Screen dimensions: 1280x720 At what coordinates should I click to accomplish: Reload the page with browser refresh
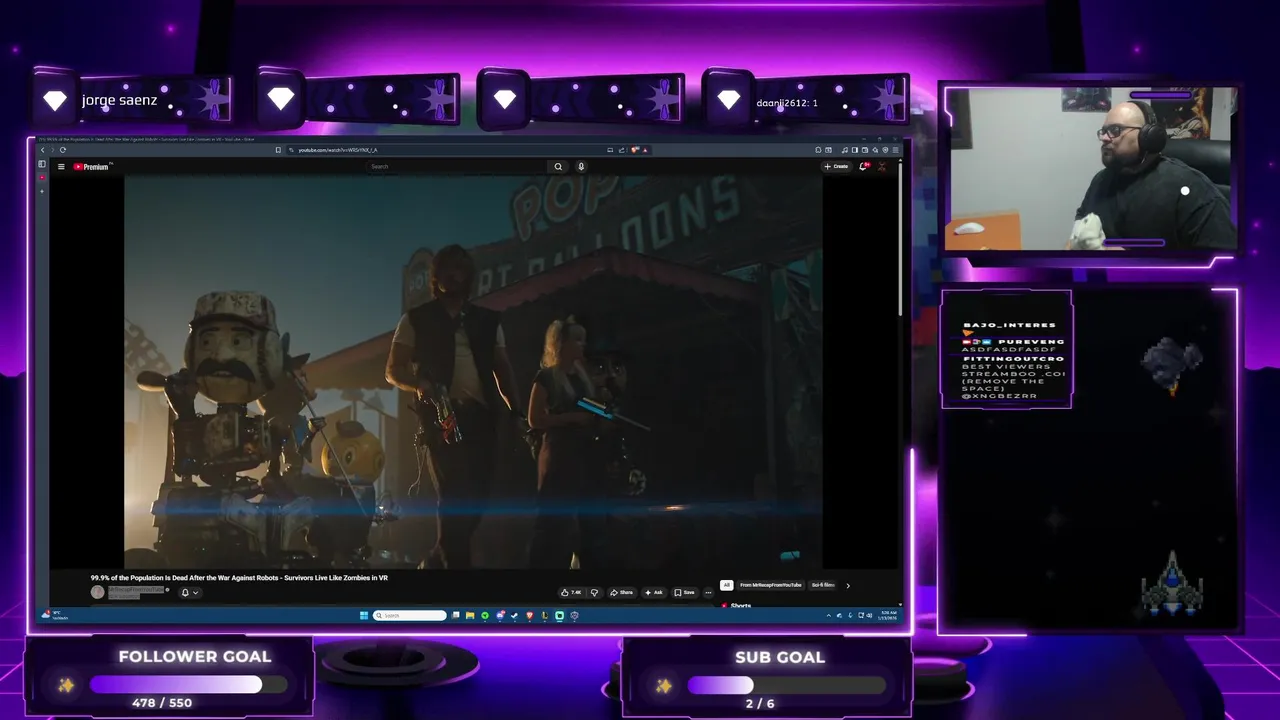63,150
